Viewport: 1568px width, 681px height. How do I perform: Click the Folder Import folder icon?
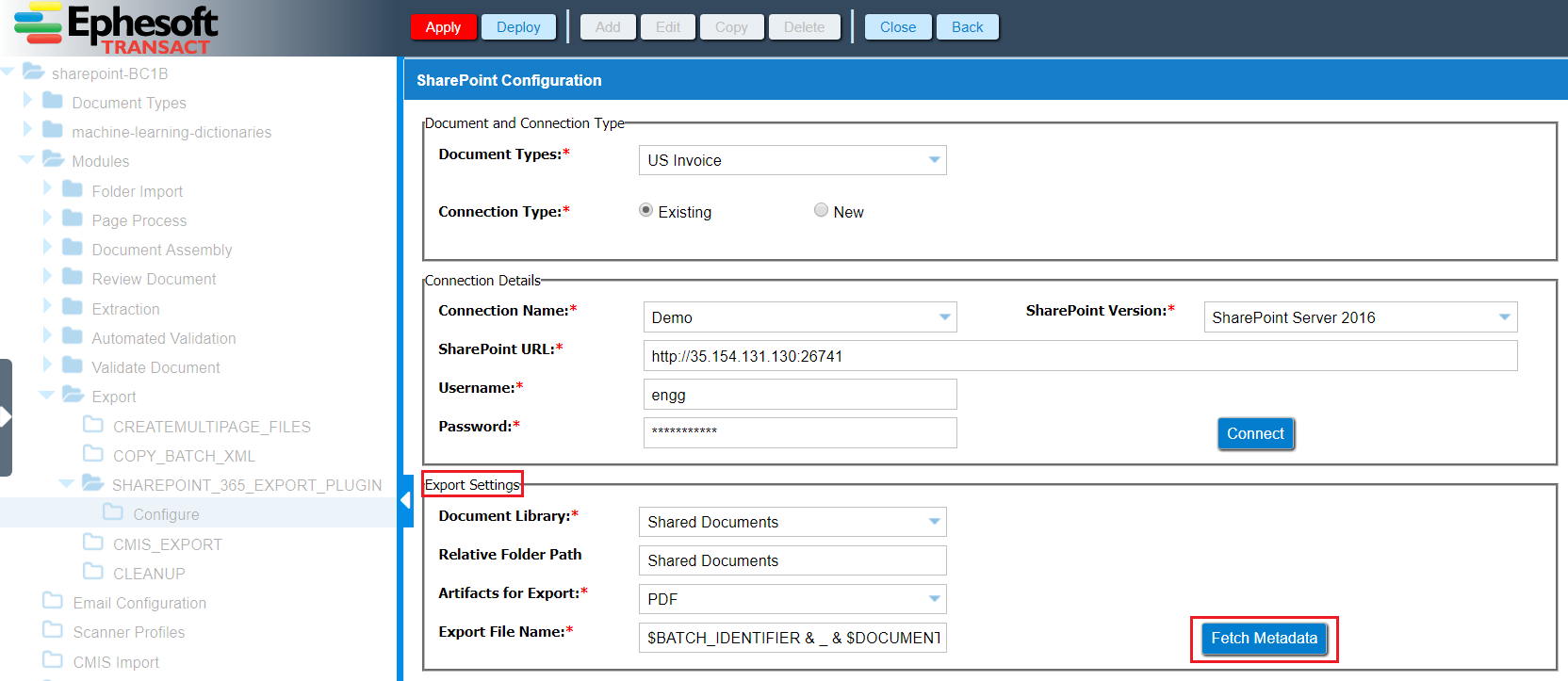(73, 189)
